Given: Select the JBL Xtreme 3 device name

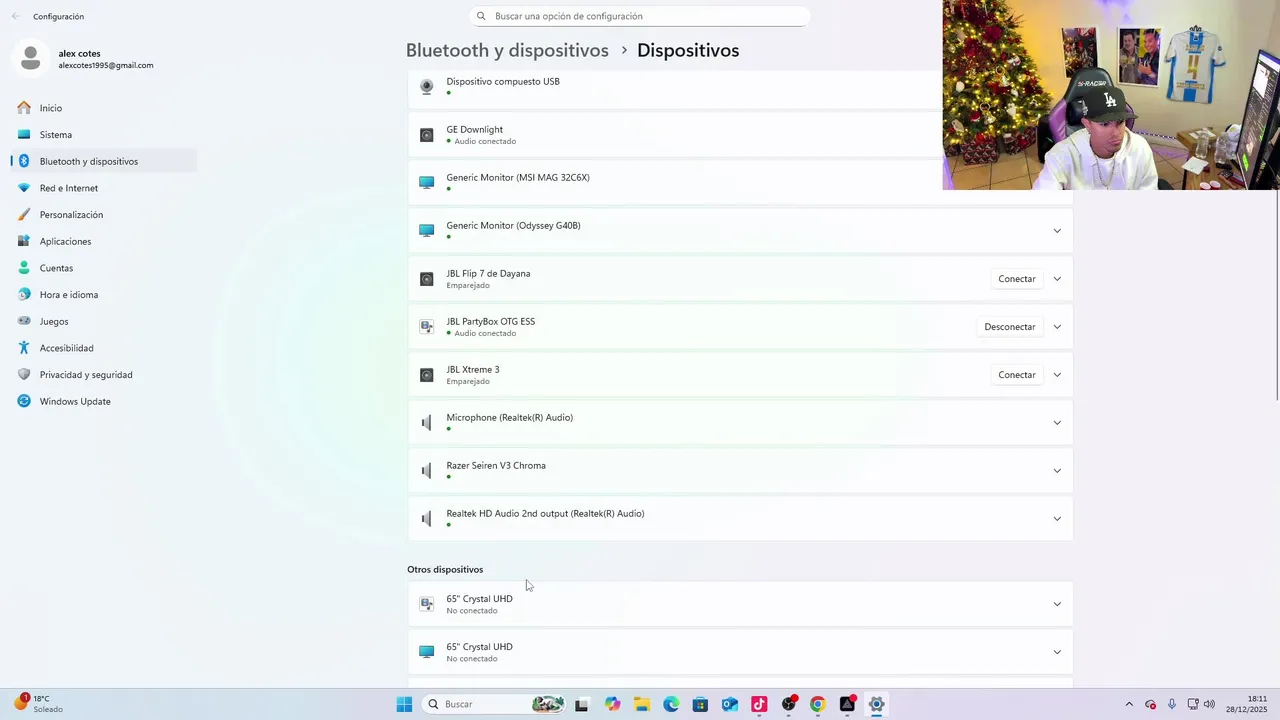Looking at the screenshot, I should [x=473, y=370].
